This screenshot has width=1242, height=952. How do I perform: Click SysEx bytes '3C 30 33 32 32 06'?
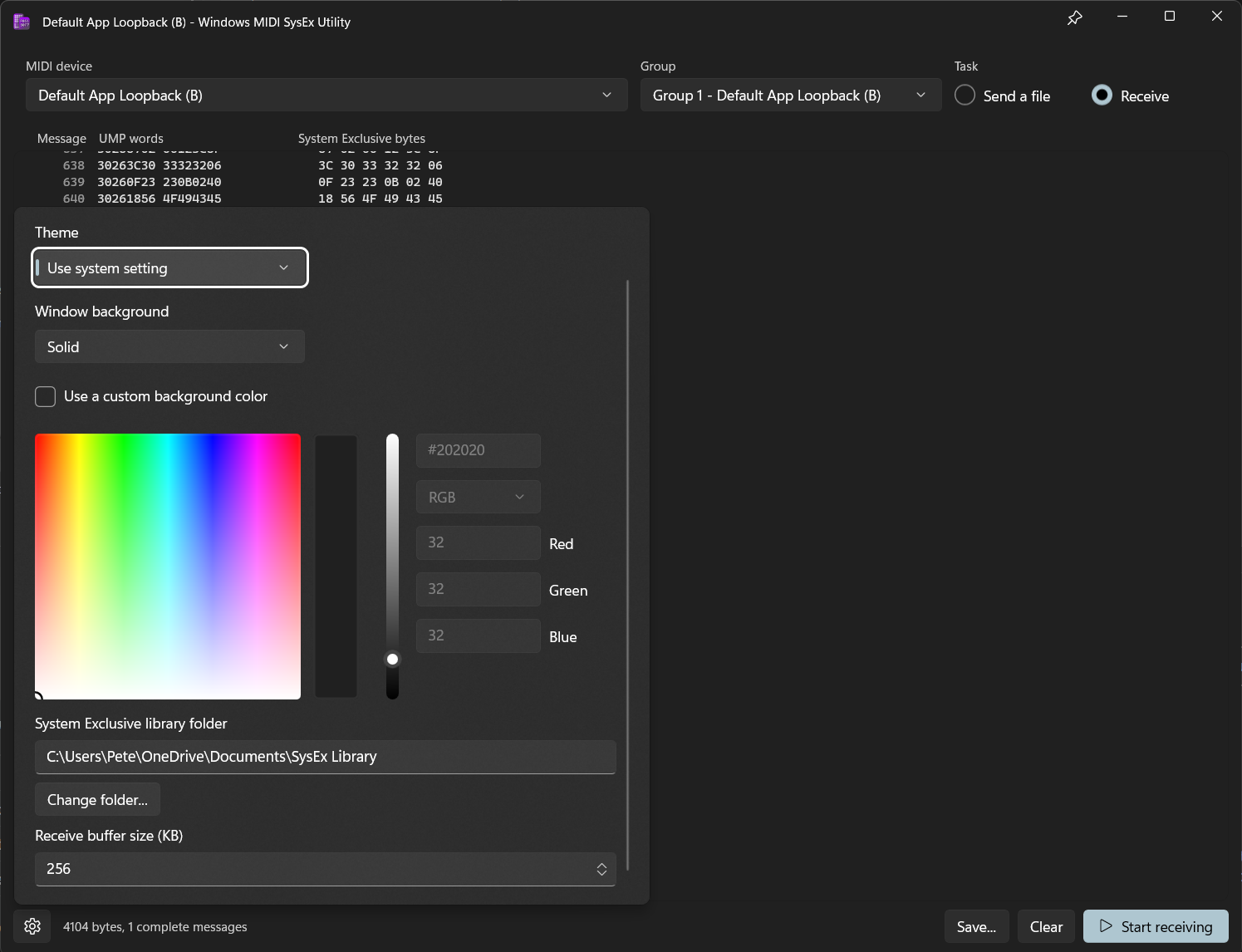tap(380, 165)
